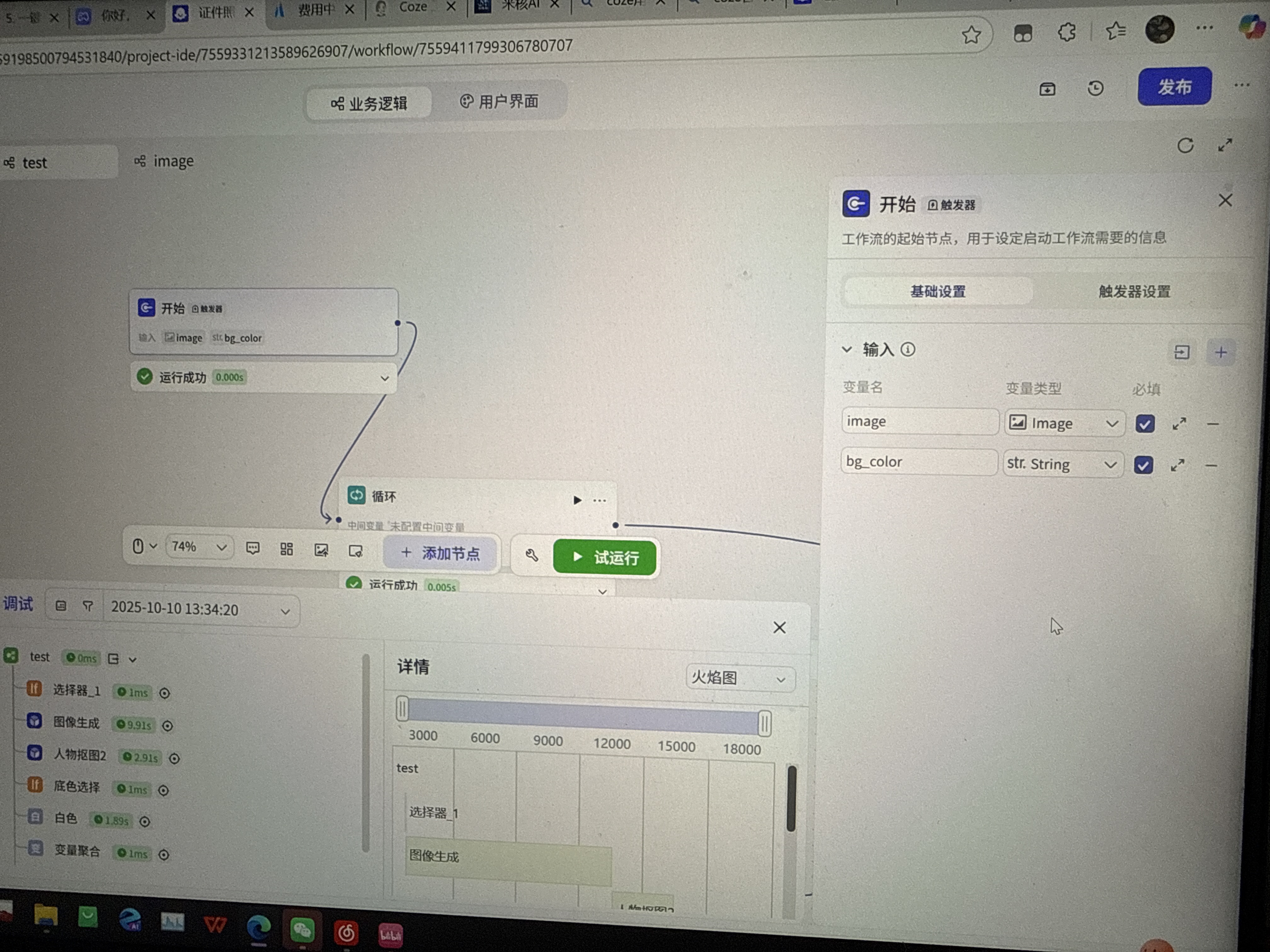1270x952 pixels.
Task: Open the 74% zoom level dropdown
Action: pyautogui.click(x=199, y=547)
